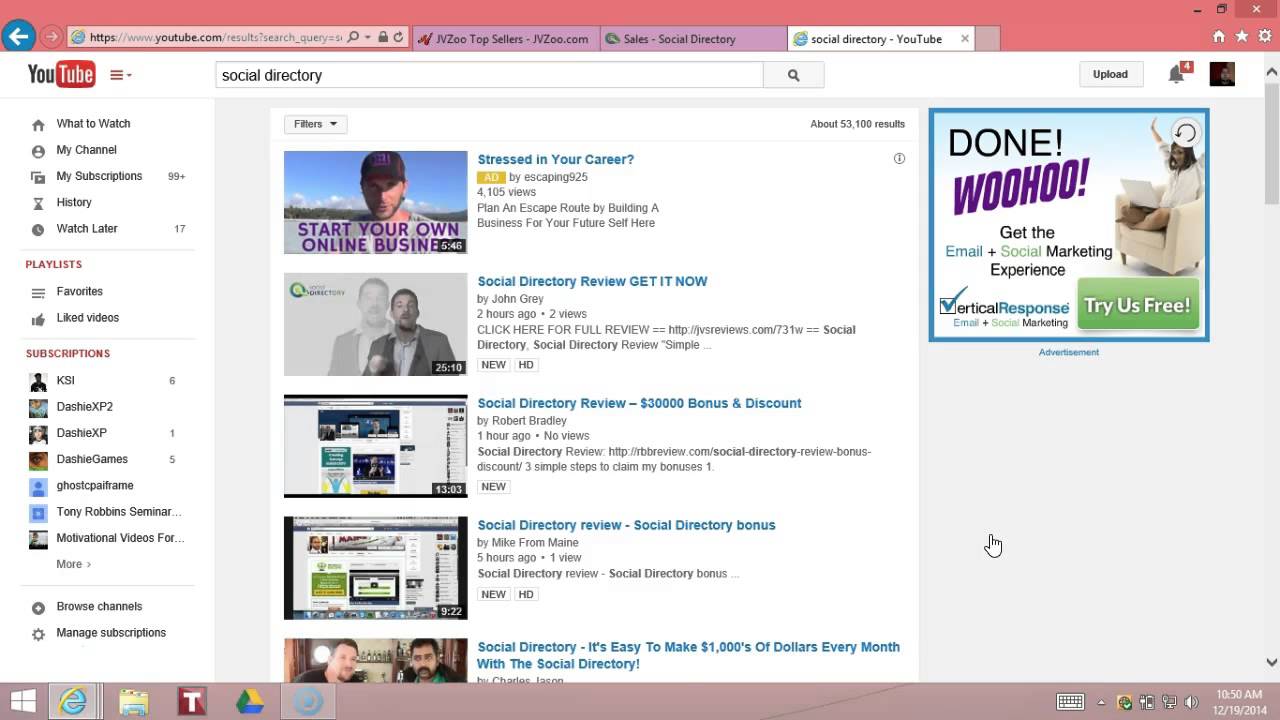The image size is (1280, 720).
Task: Click the browser home icon
Action: click(1218, 37)
